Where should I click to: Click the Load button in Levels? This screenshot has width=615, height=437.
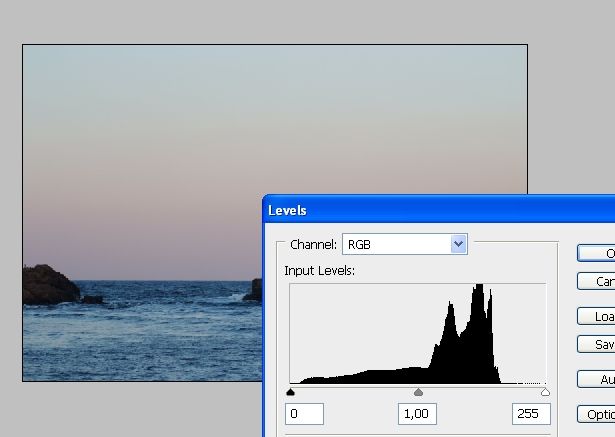[597, 316]
